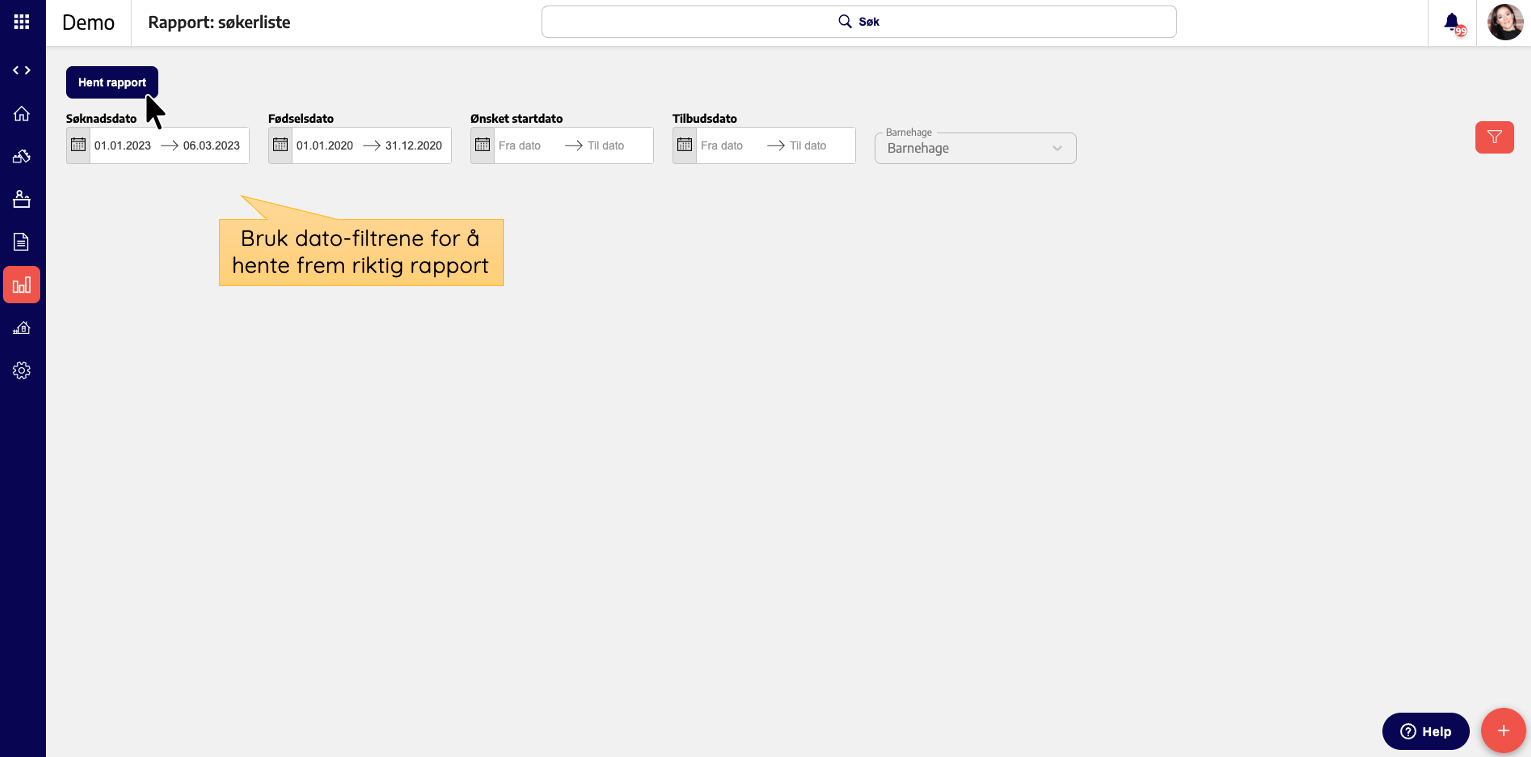Open calendar icon for Søknadsdato
1531x757 pixels.
79,145
